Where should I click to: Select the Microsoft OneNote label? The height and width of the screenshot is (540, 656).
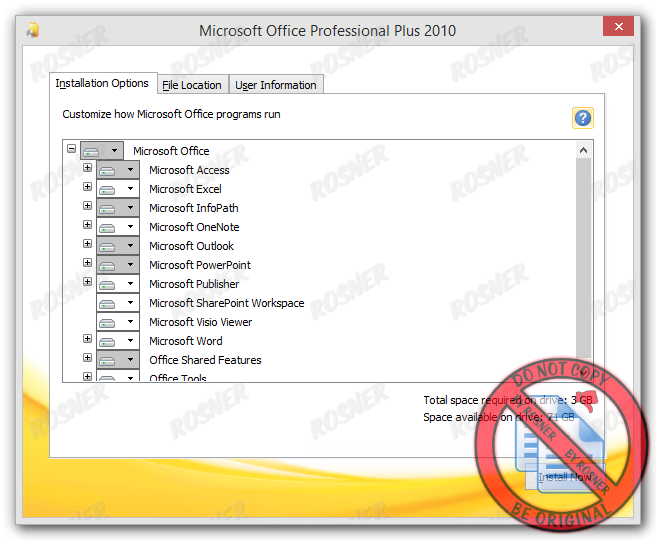[x=194, y=227]
